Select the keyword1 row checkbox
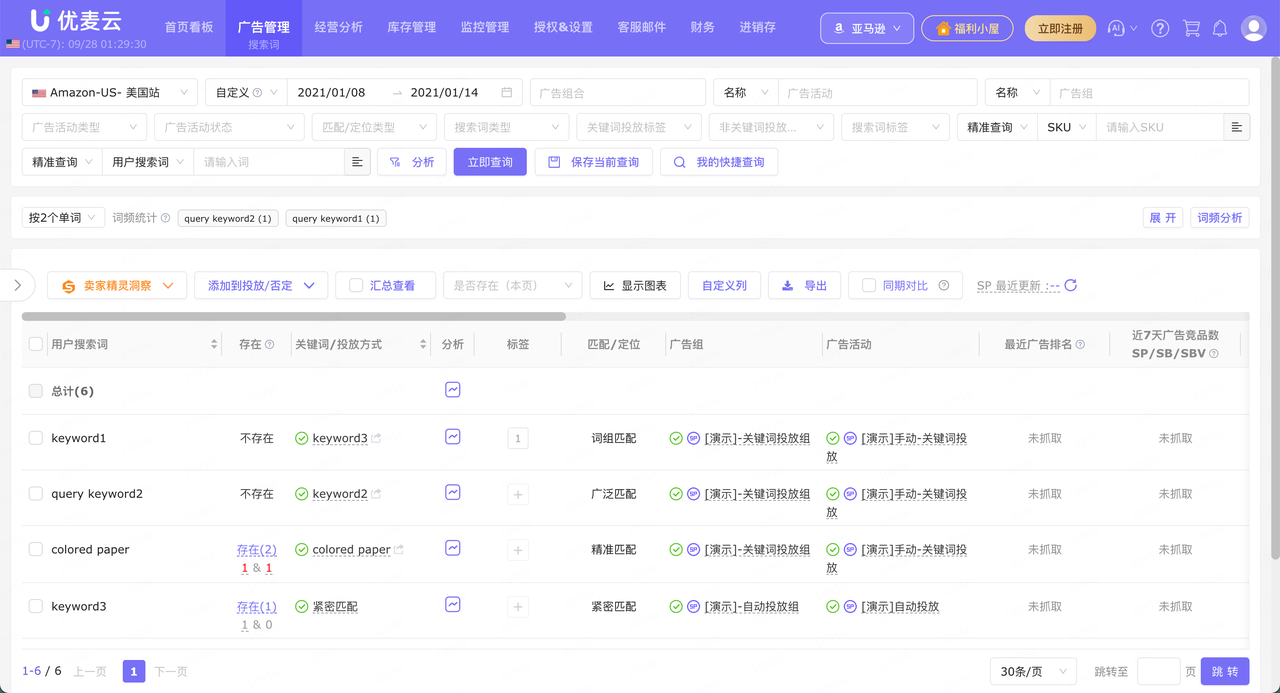The image size is (1280, 693). tap(36, 438)
